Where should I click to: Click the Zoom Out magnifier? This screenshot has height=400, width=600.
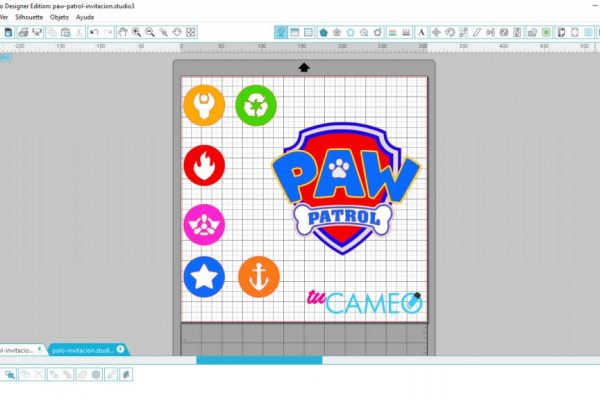coord(150,33)
